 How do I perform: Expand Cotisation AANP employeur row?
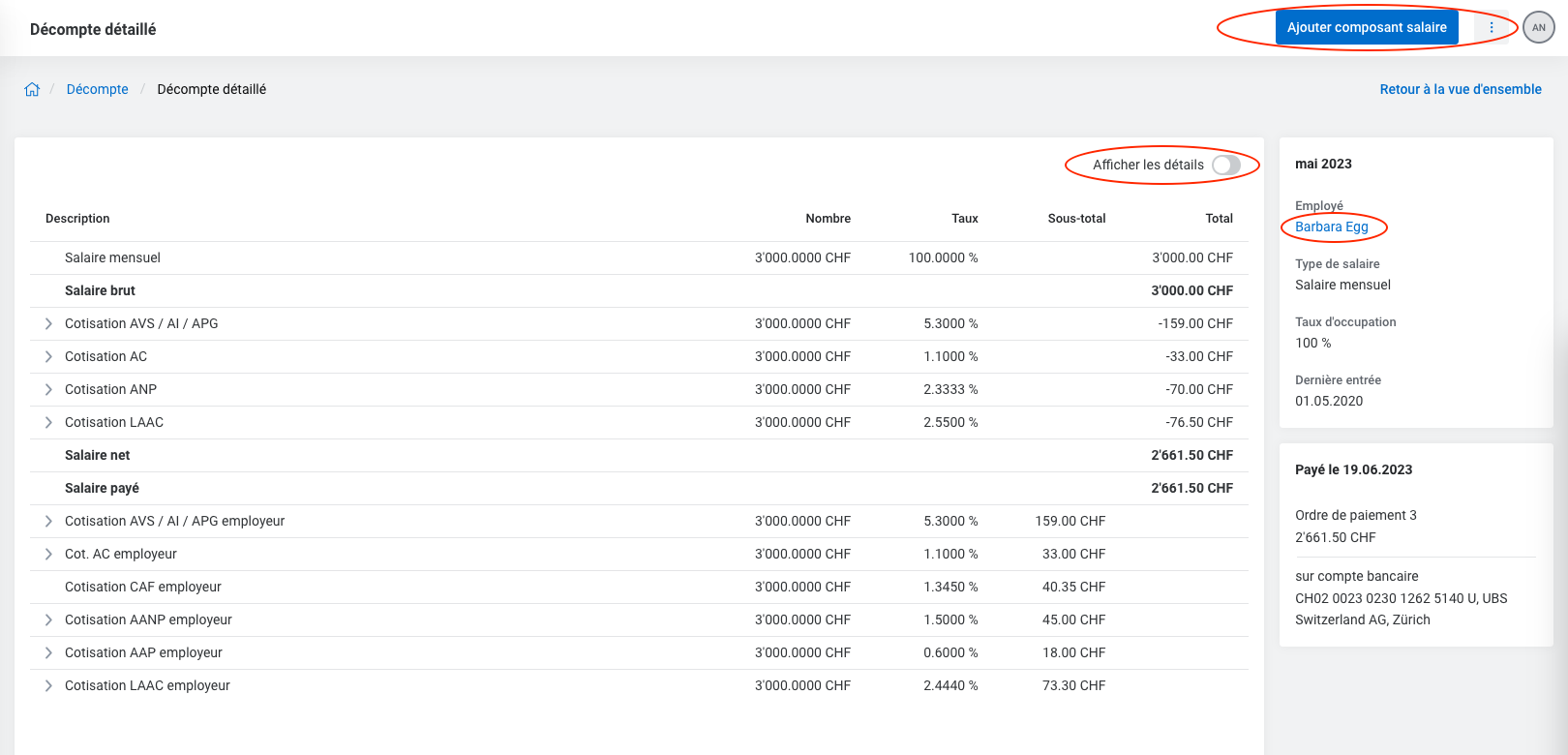48,619
